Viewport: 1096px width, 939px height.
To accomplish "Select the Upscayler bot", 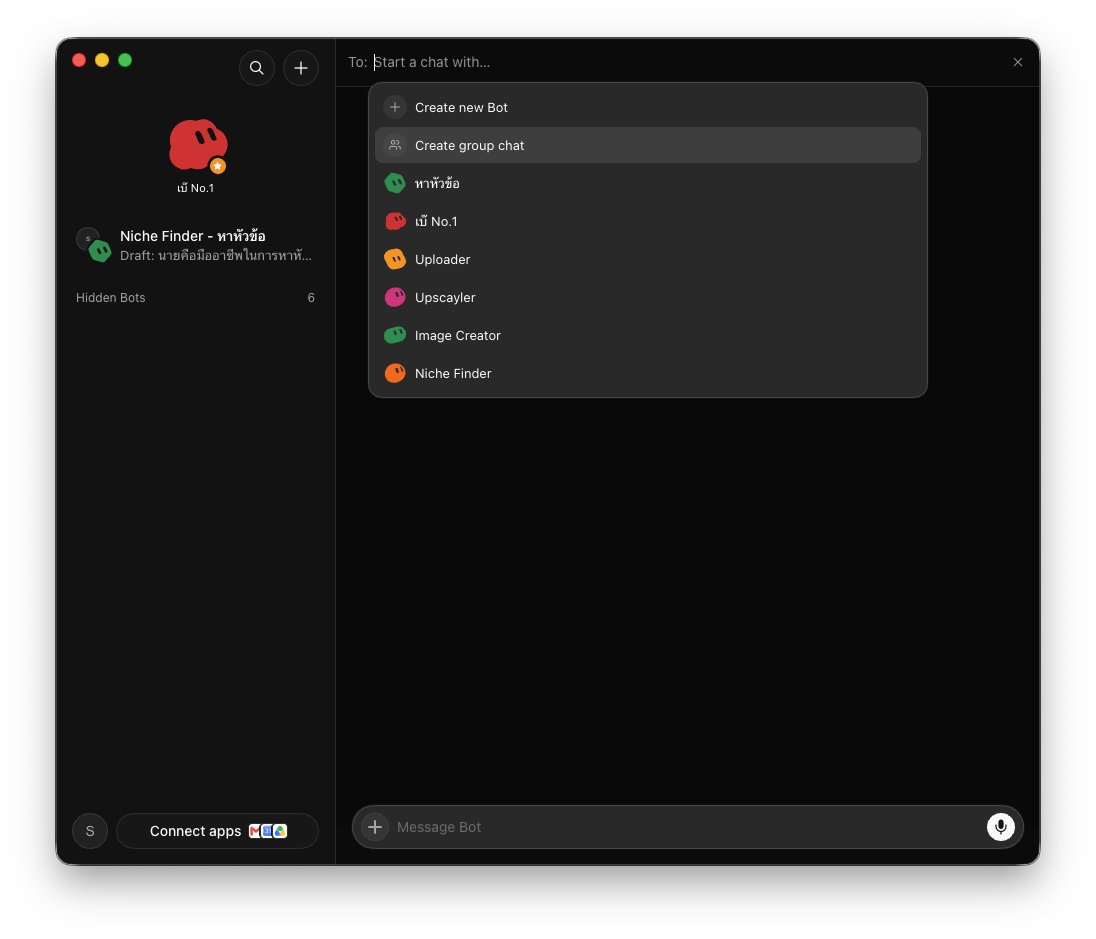I will click(647, 297).
